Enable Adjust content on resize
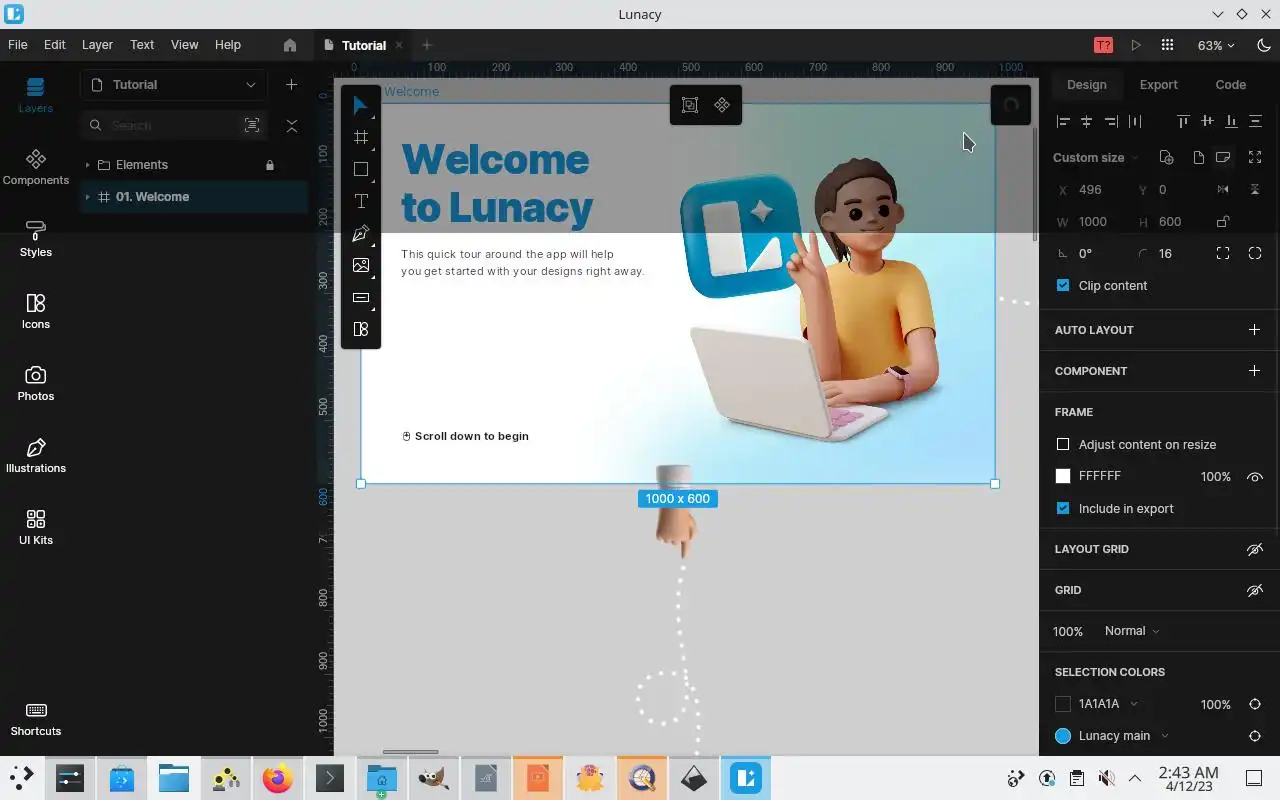 [x=1063, y=444]
